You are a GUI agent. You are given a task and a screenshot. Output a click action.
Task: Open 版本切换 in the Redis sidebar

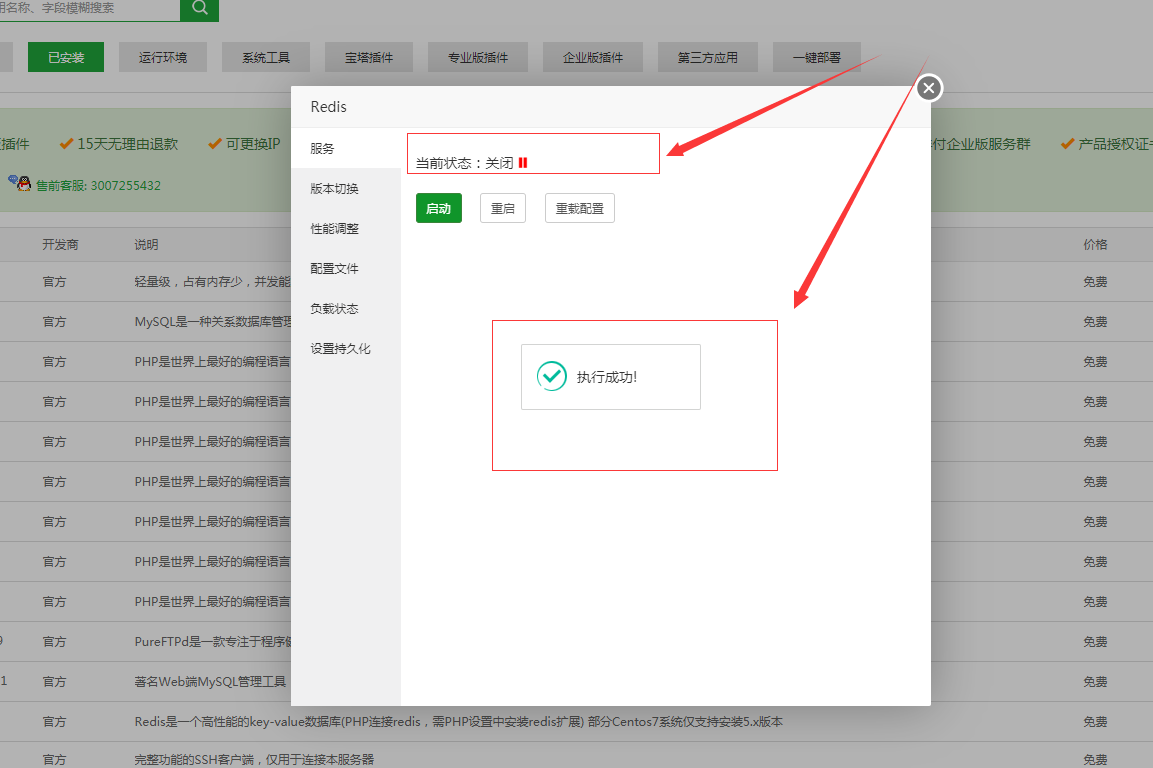[x=346, y=188]
